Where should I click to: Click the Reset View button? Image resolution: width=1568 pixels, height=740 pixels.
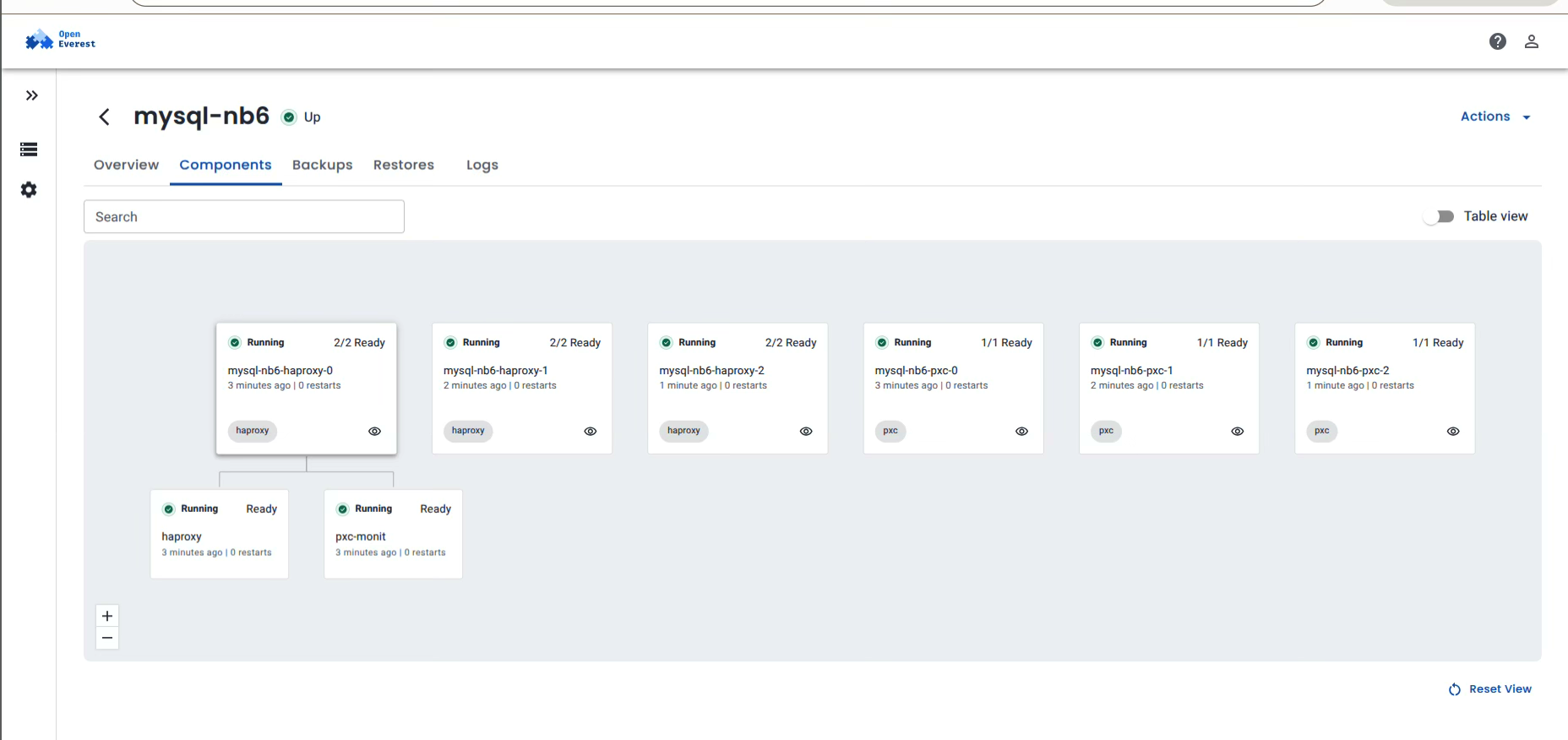click(1490, 689)
